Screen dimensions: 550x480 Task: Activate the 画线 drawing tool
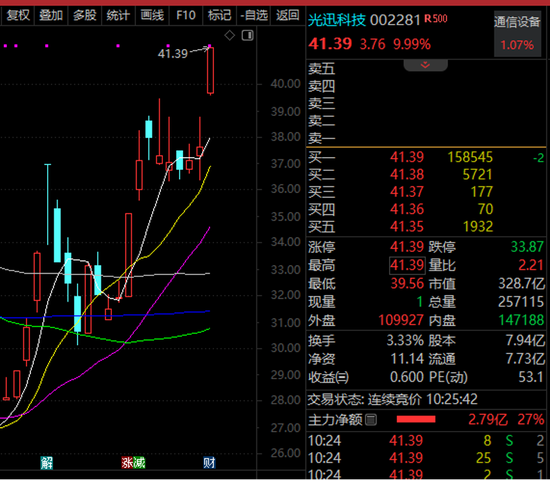(x=152, y=15)
